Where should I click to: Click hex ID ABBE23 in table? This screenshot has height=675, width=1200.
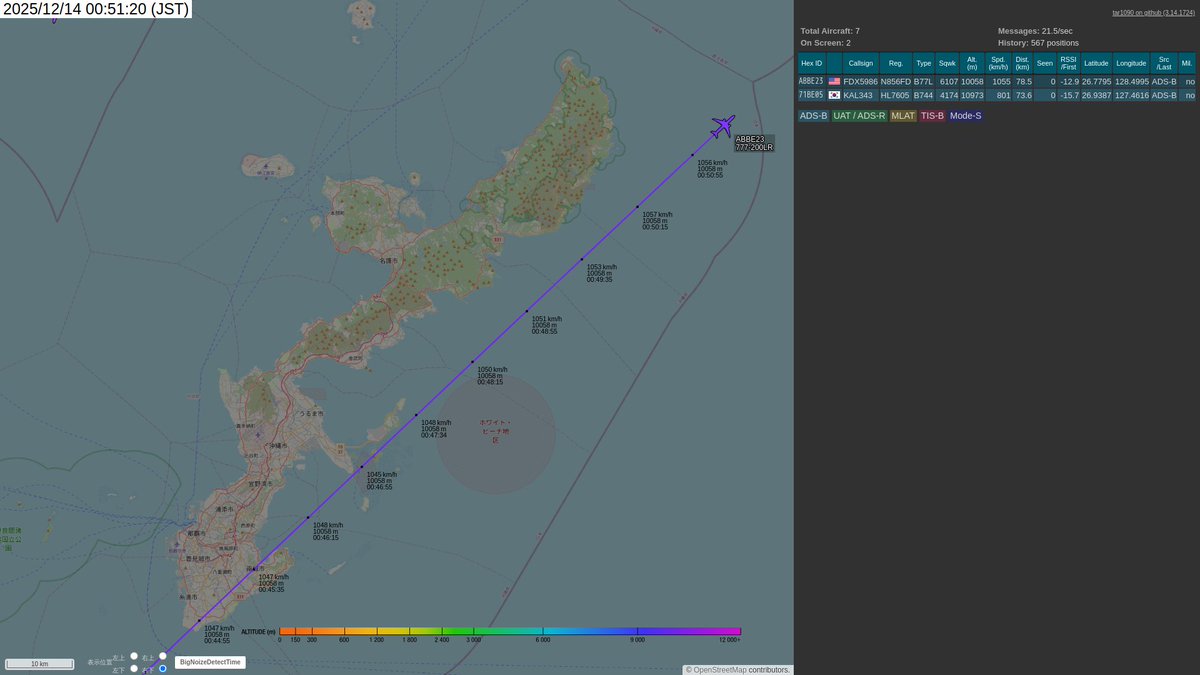click(811, 81)
